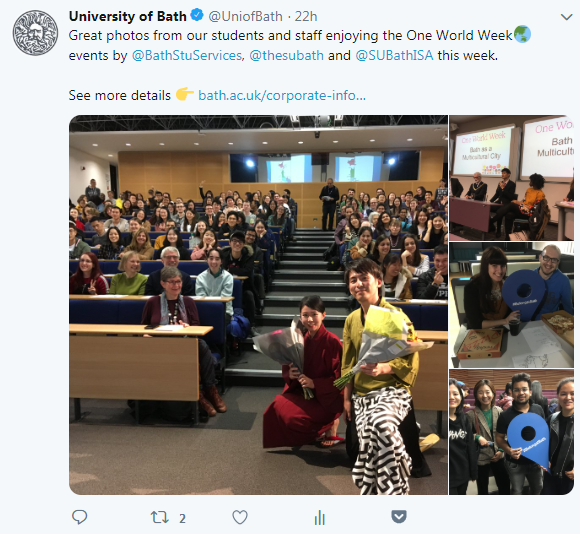The height and width of the screenshot is (534, 580).
Task: Open the pizza box photo thumbnail
Action: pos(511,305)
